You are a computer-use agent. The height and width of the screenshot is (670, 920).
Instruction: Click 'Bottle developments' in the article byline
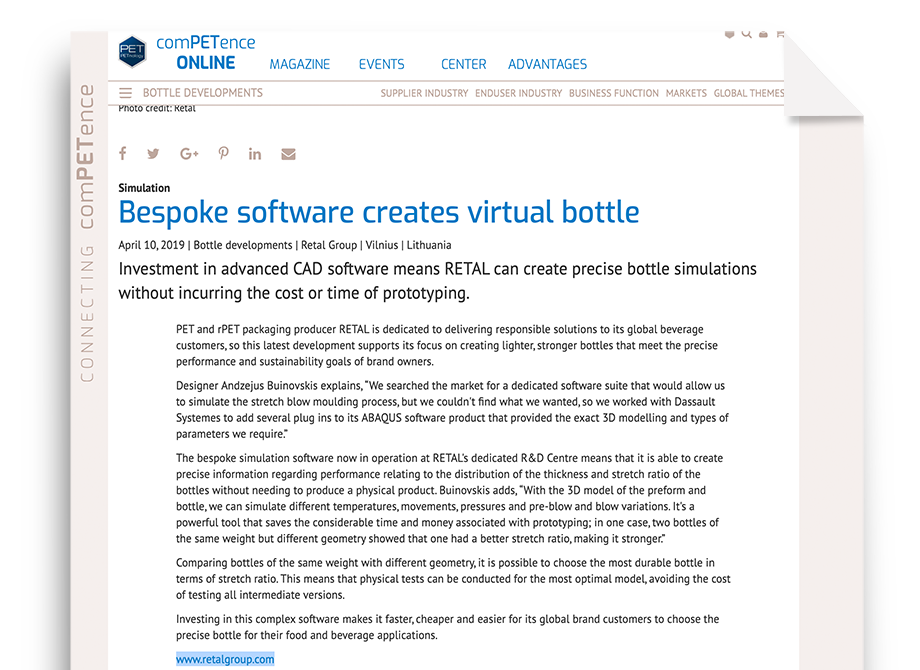pyautogui.click(x=243, y=245)
